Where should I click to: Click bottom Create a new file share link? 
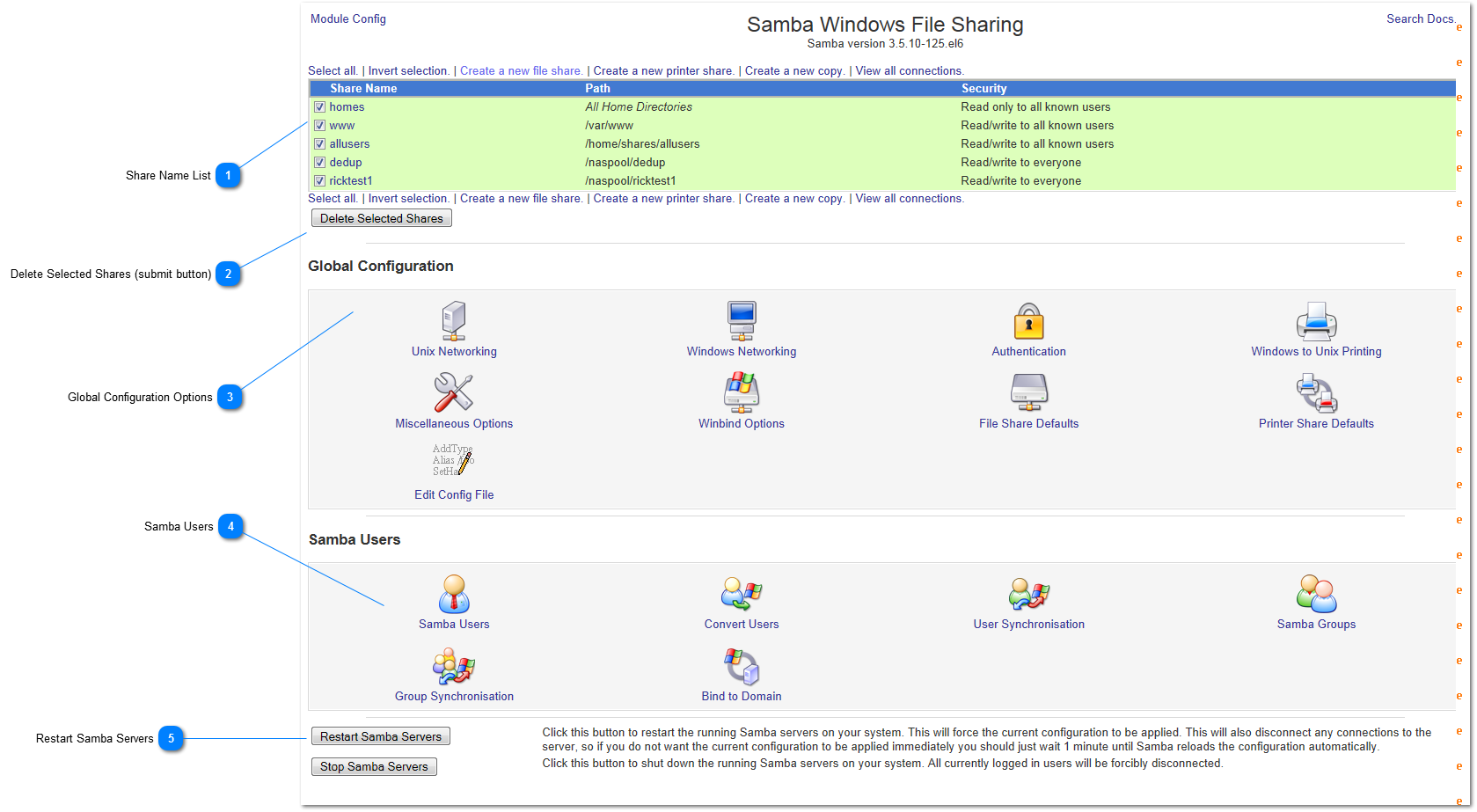pyautogui.click(x=521, y=198)
